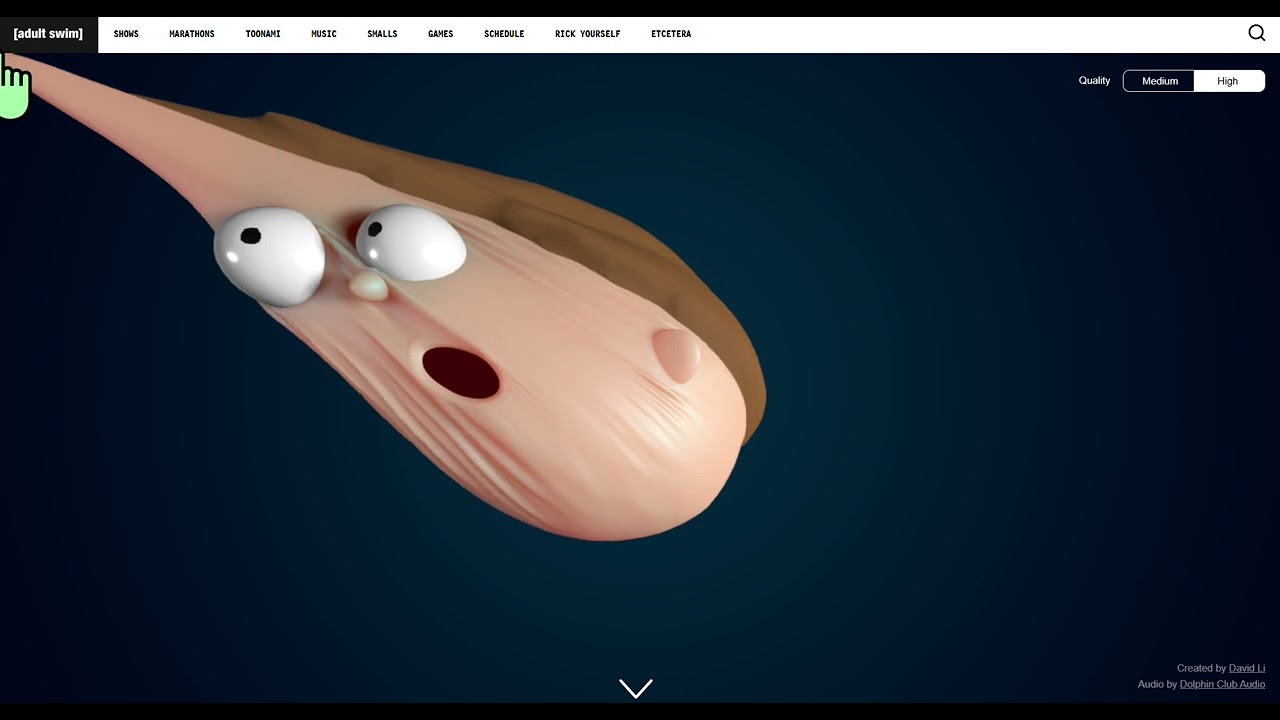This screenshot has width=1280, height=720.
Task: Open the search magnifier icon
Action: point(1257,33)
